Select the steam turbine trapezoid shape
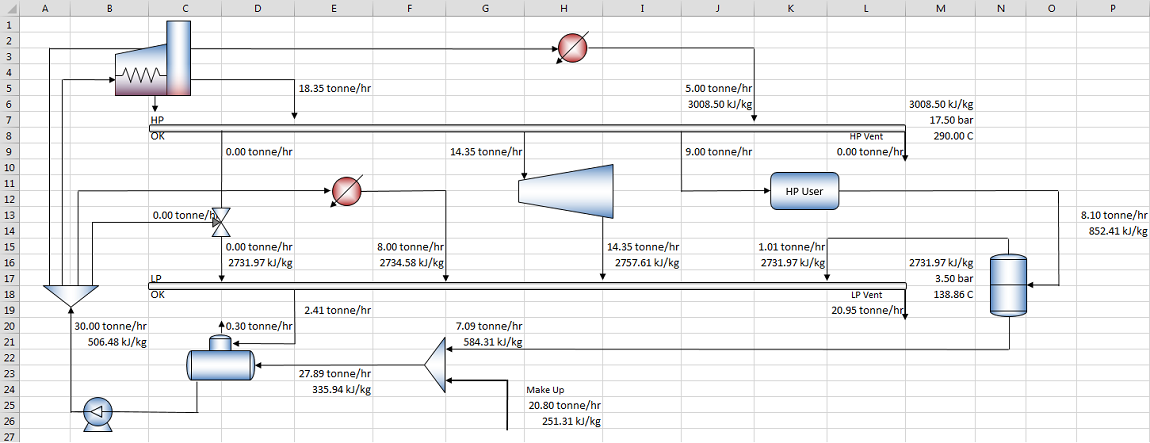The height and width of the screenshot is (443, 1150). pyautogui.click(x=565, y=191)
